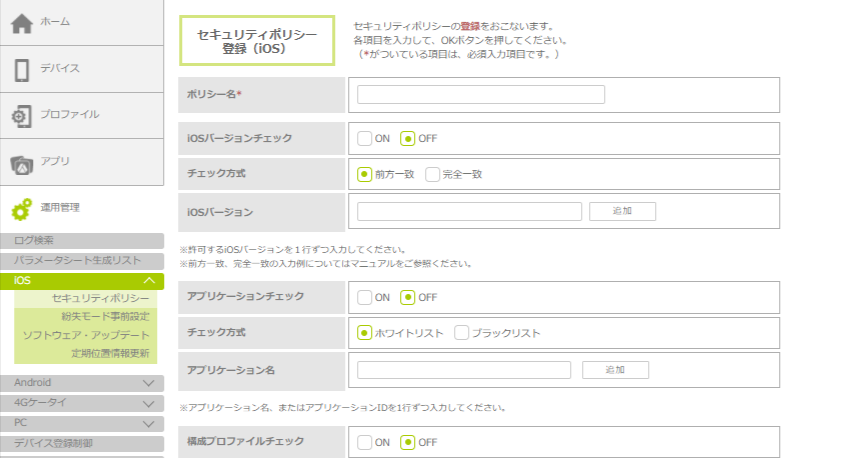Turn ON アプリケーションチェック
The width and height of the screenshot is (857, 458).
click(x=365, y=297)
